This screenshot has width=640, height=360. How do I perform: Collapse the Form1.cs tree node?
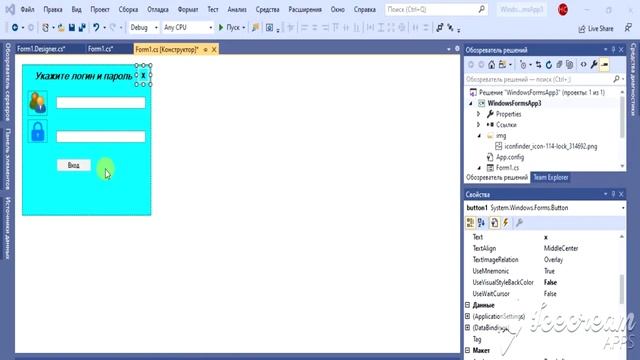pyautogui.click(x=479, y=168)
